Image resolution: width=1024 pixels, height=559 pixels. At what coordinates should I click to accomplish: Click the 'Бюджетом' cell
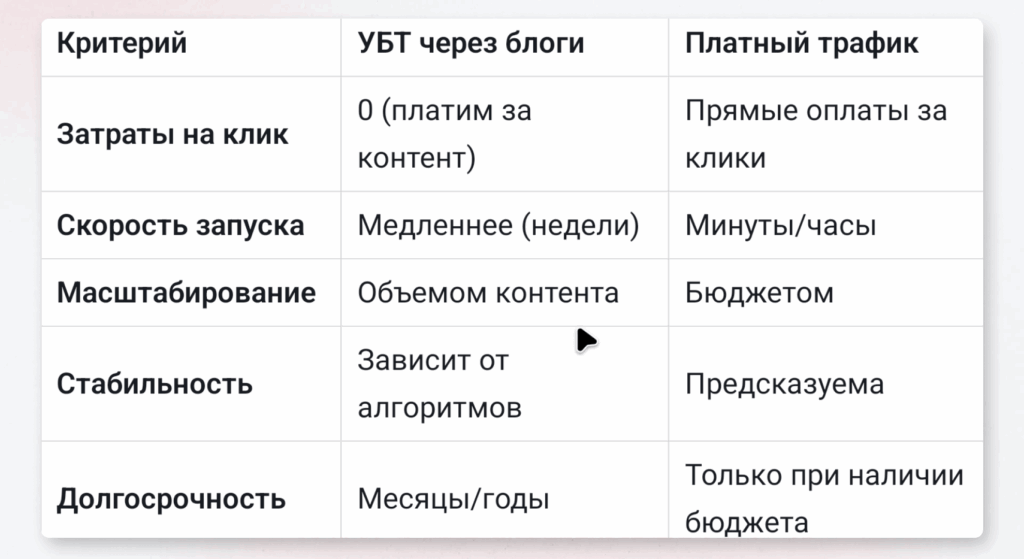pyautogui.click(x=759, y=293)
